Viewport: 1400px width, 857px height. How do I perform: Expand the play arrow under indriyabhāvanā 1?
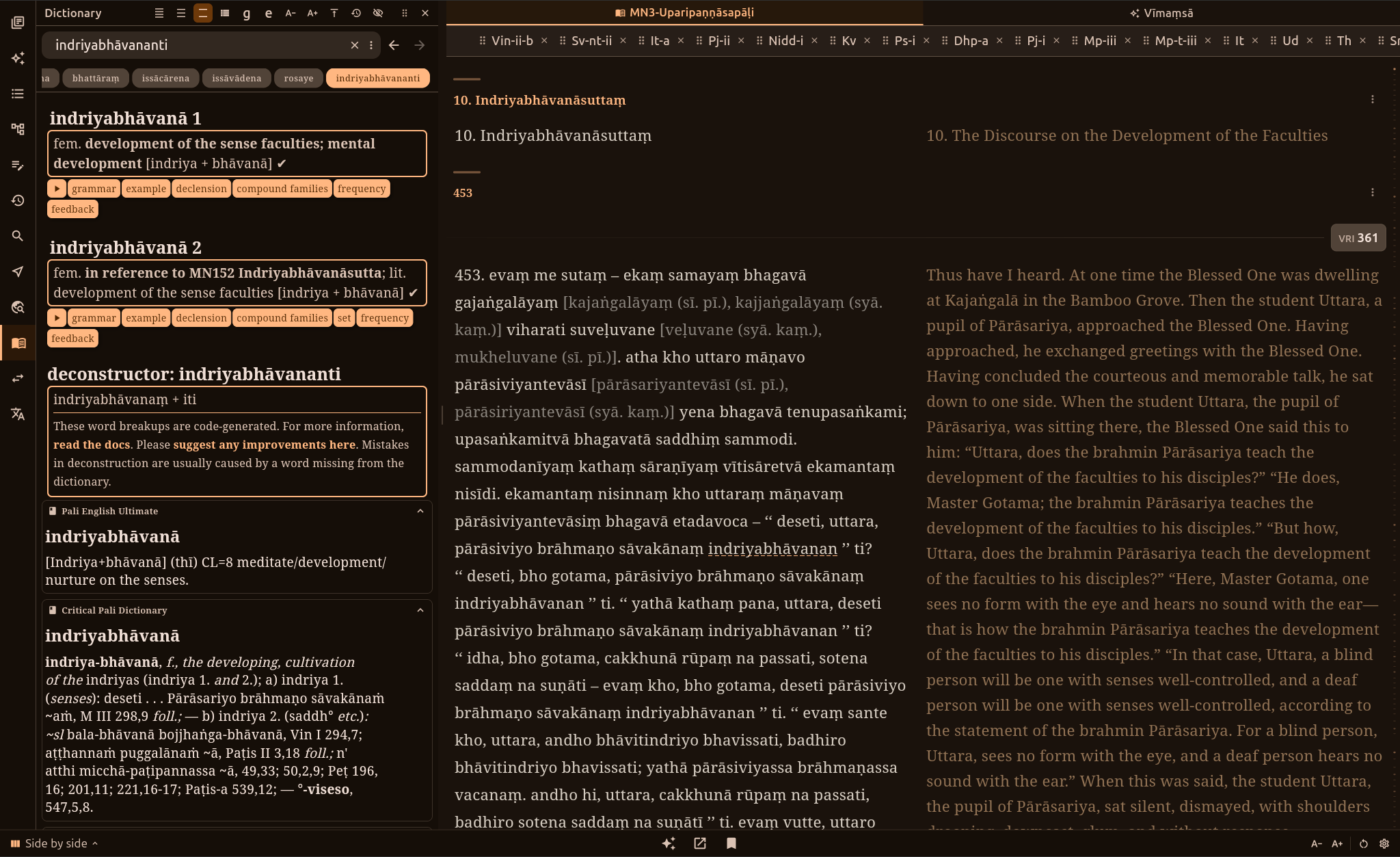coord(57,189)
